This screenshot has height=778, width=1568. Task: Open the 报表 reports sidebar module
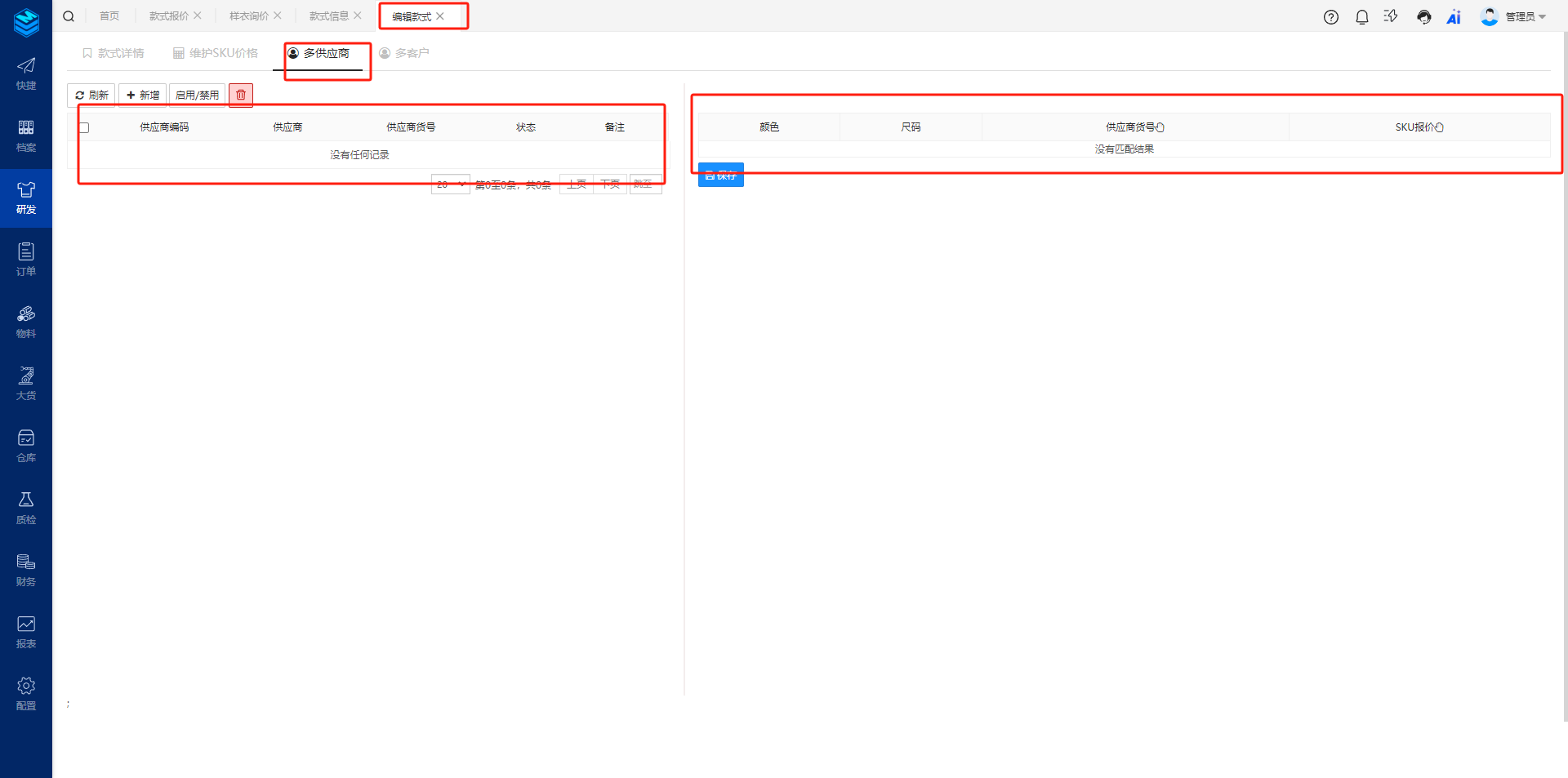pyautogui.click(x=26, y=632)
